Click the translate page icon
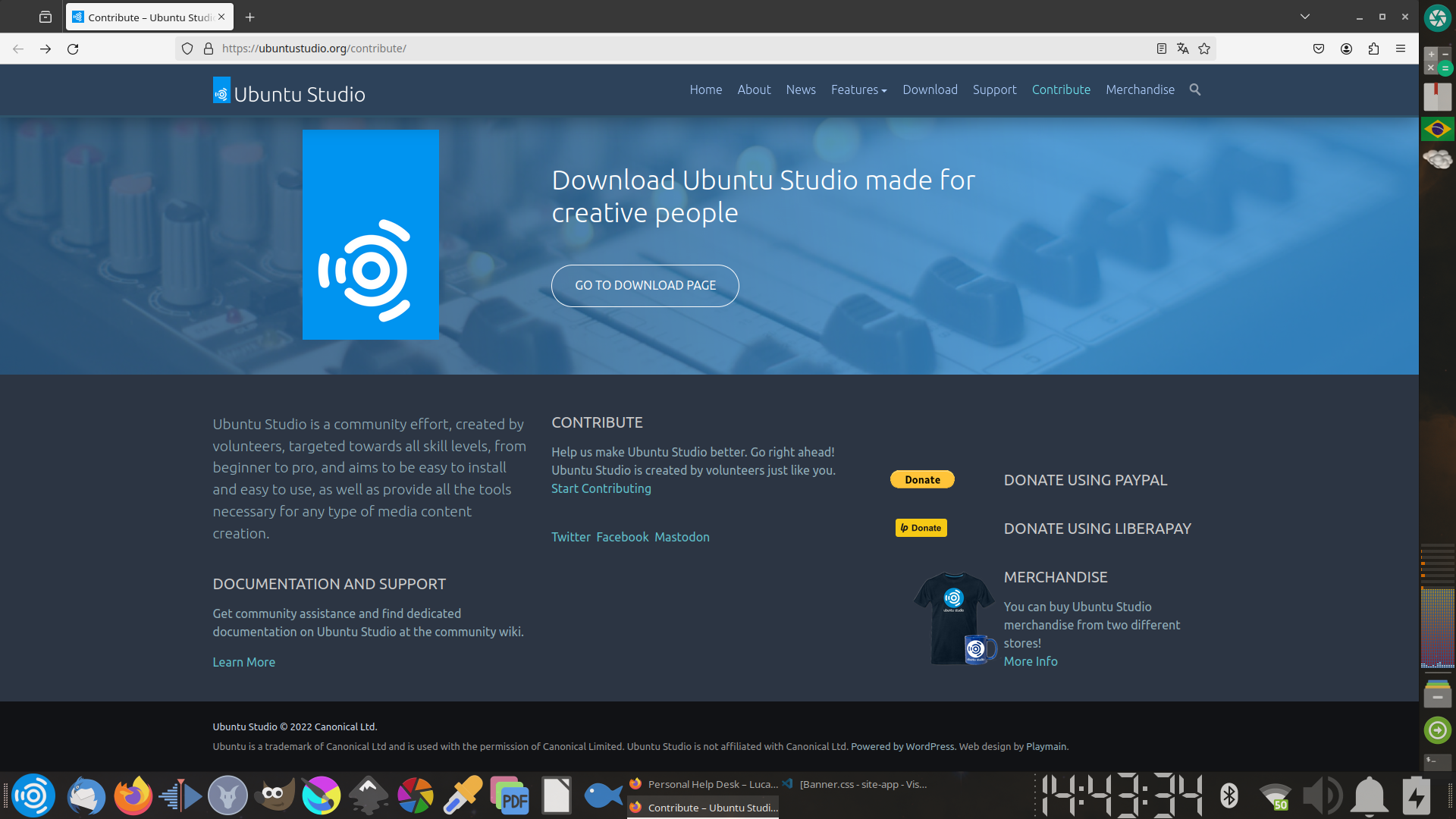Screen dimensions: 1456x819 [x=1182, y=49]
